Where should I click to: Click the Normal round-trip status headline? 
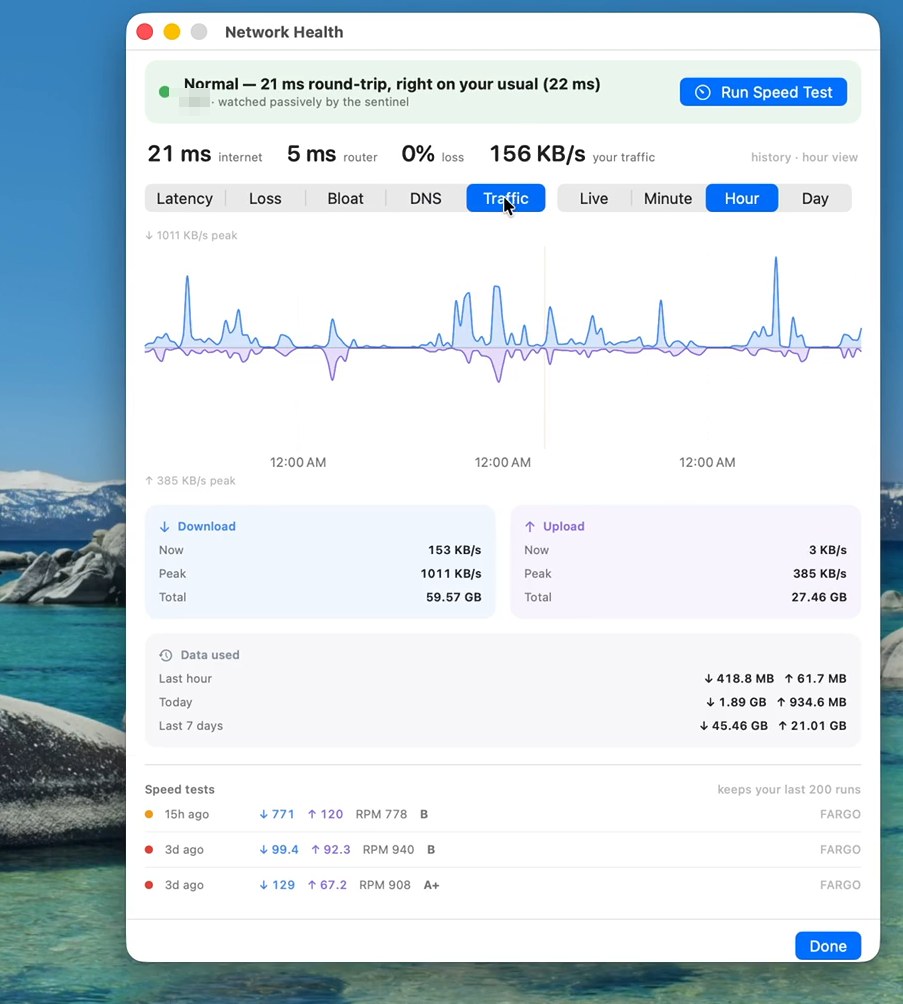pyautogui.click(x=392, y=84)
